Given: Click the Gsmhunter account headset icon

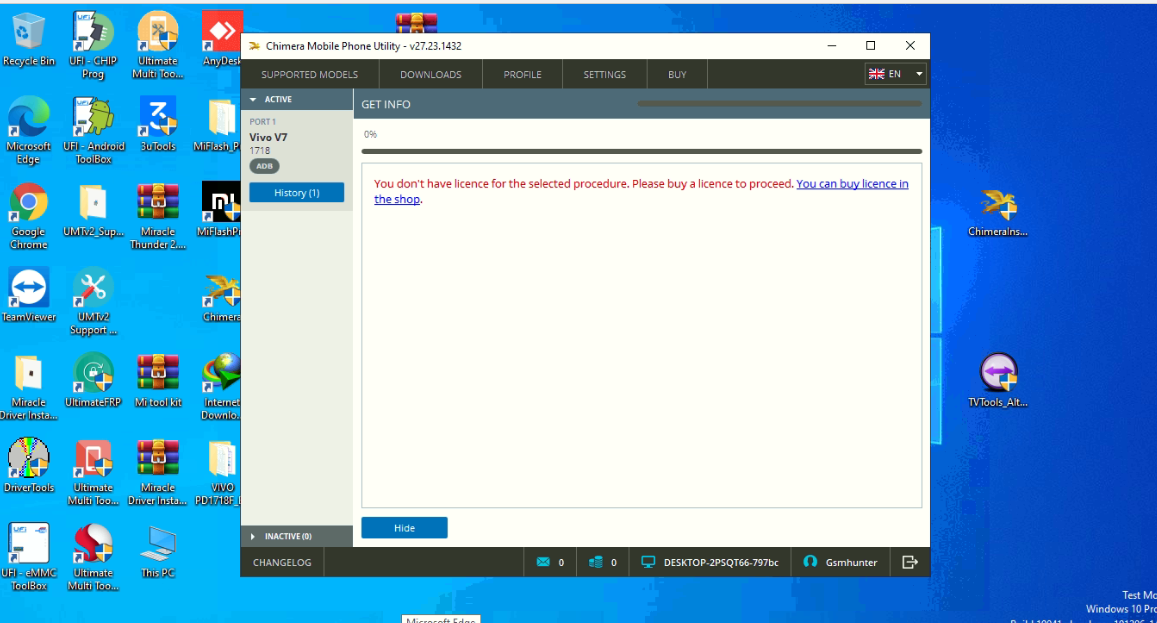Looking at the screenshot, I should [810, 562].
